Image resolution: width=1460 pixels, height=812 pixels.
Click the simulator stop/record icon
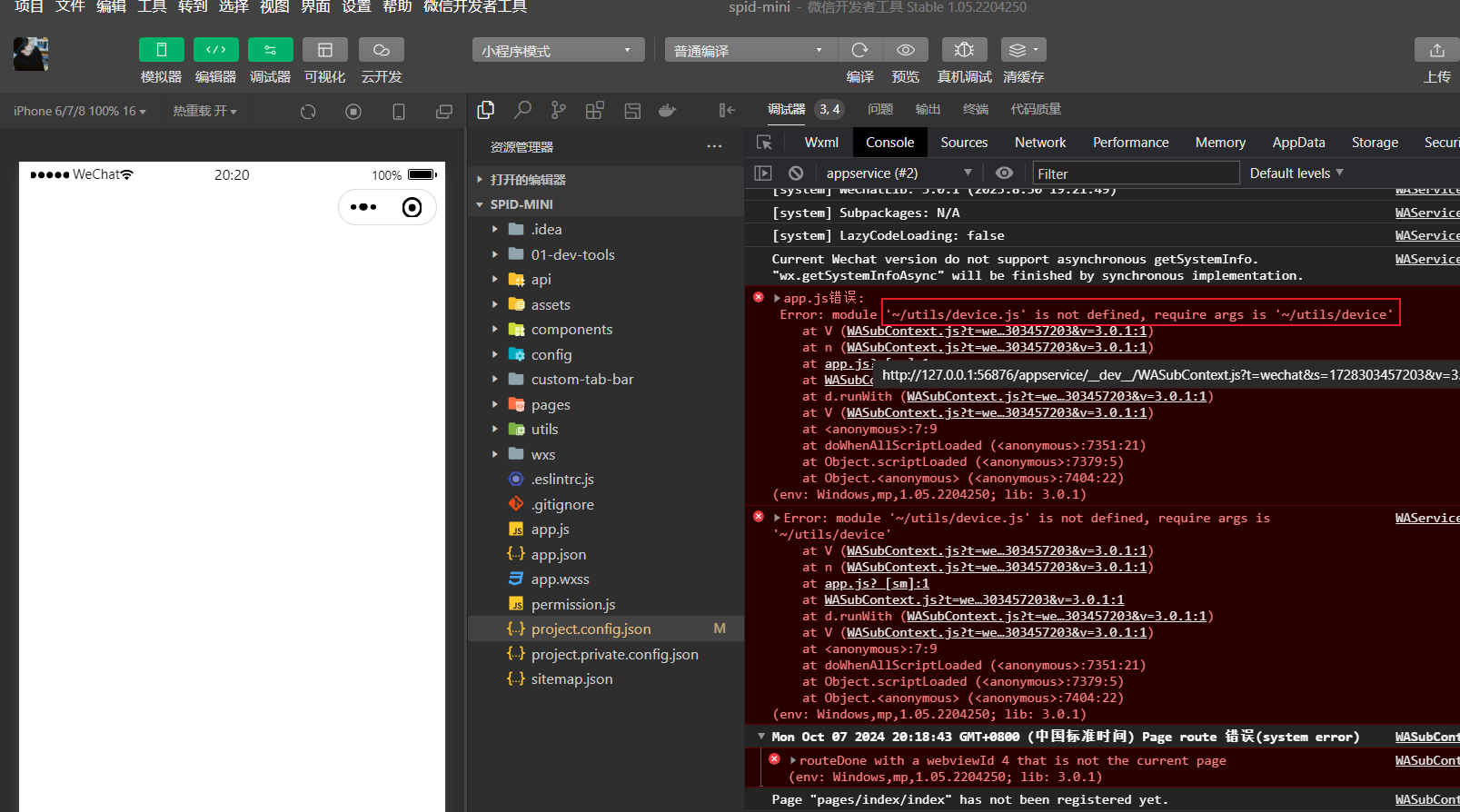tap(353, 112)
